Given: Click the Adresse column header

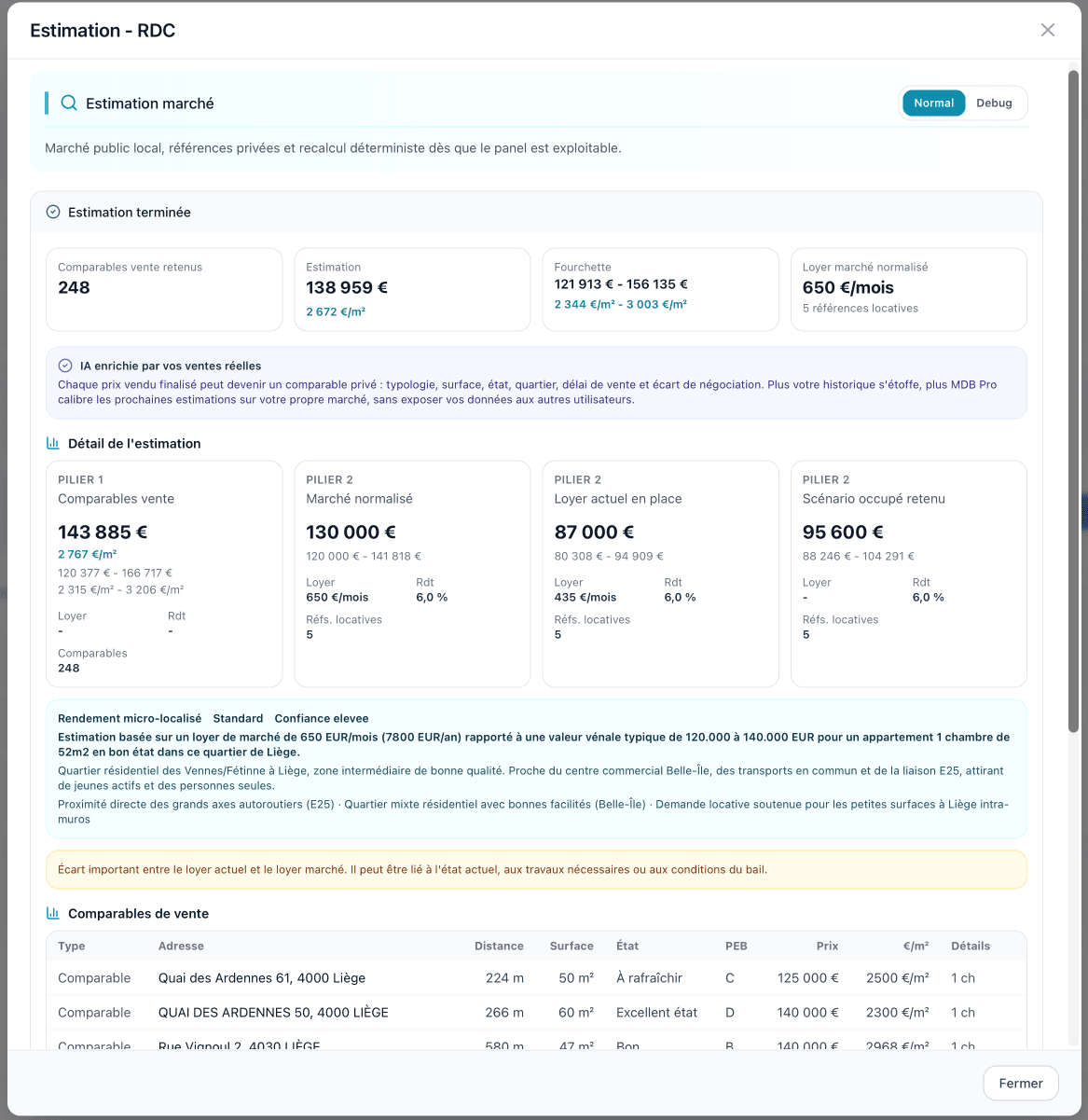Looking at the screenshot, I should (181, 946).
